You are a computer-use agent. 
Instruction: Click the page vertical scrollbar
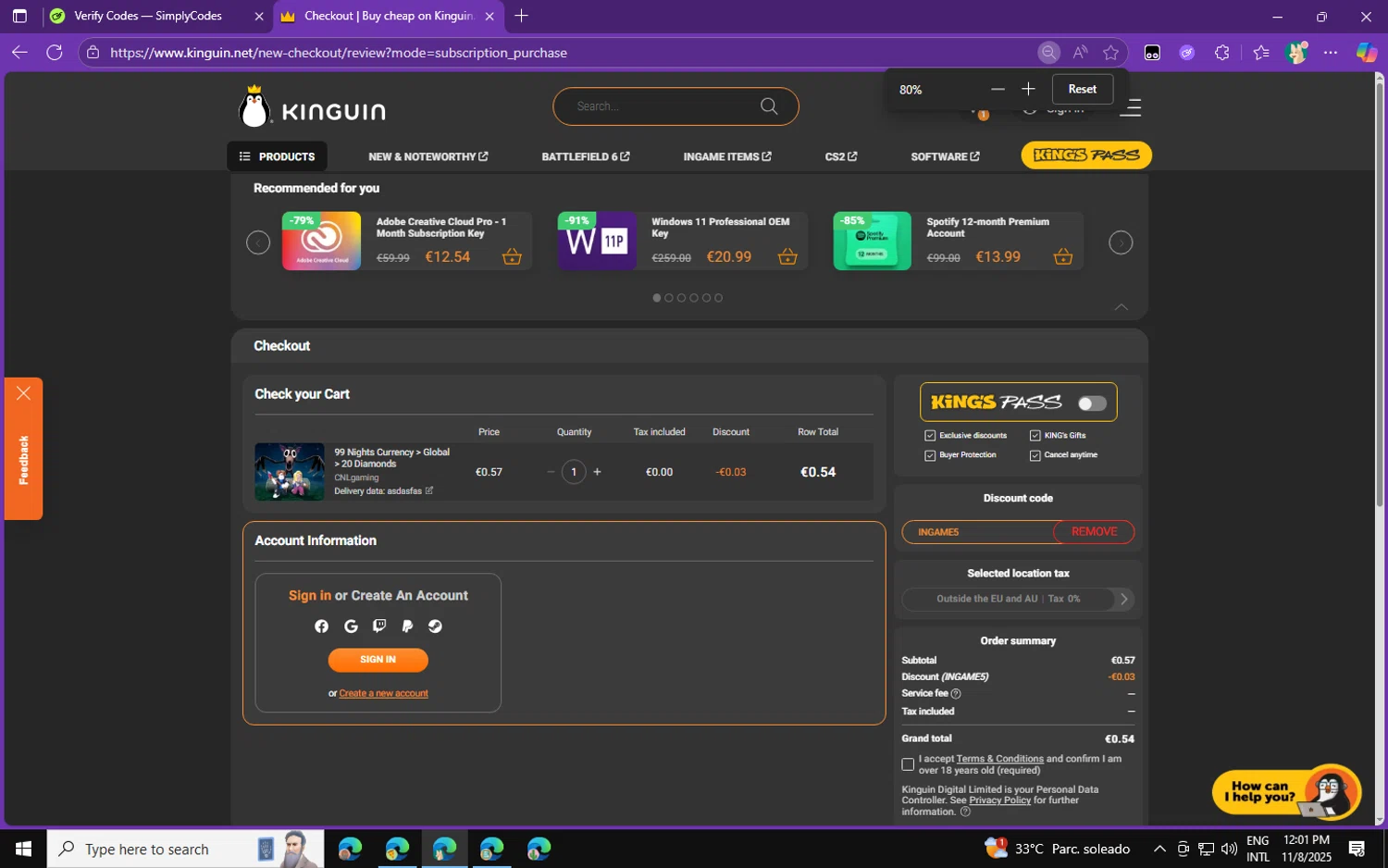tap(1380, 296)
